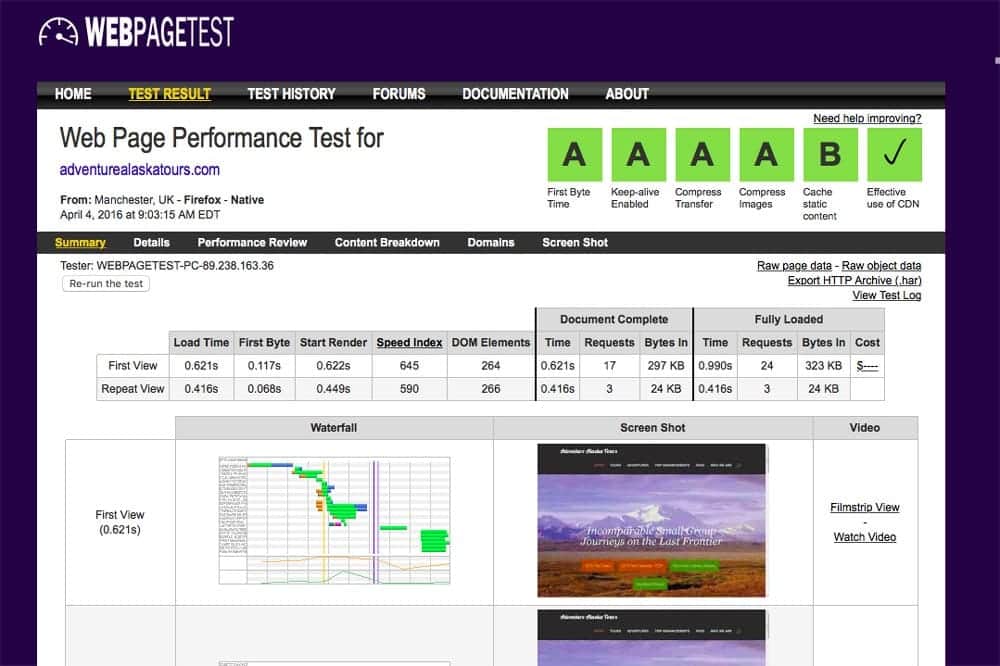Click the First Byte Time grade A box
This screenshot has height=666, width=1000.
pyautogui.click(x=575, y=154)
